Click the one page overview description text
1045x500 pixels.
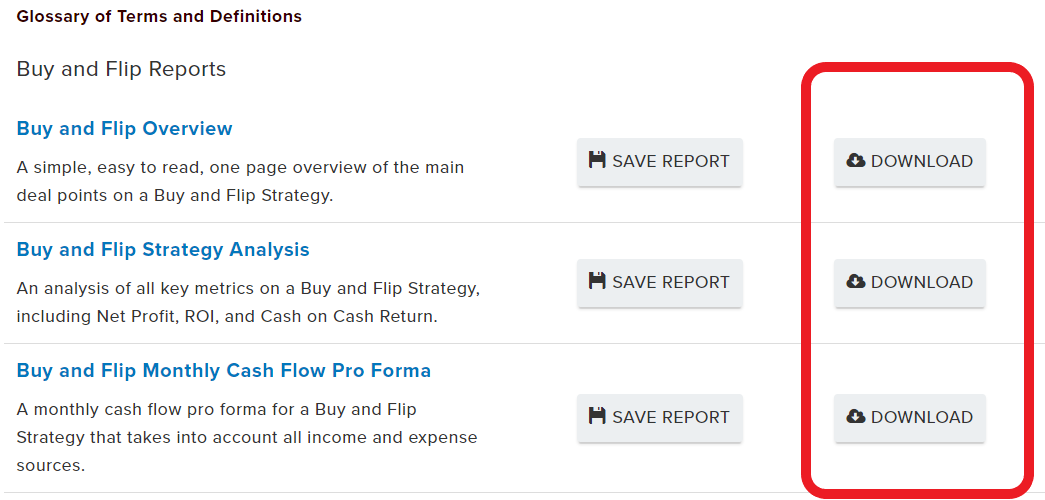[240, 182]
